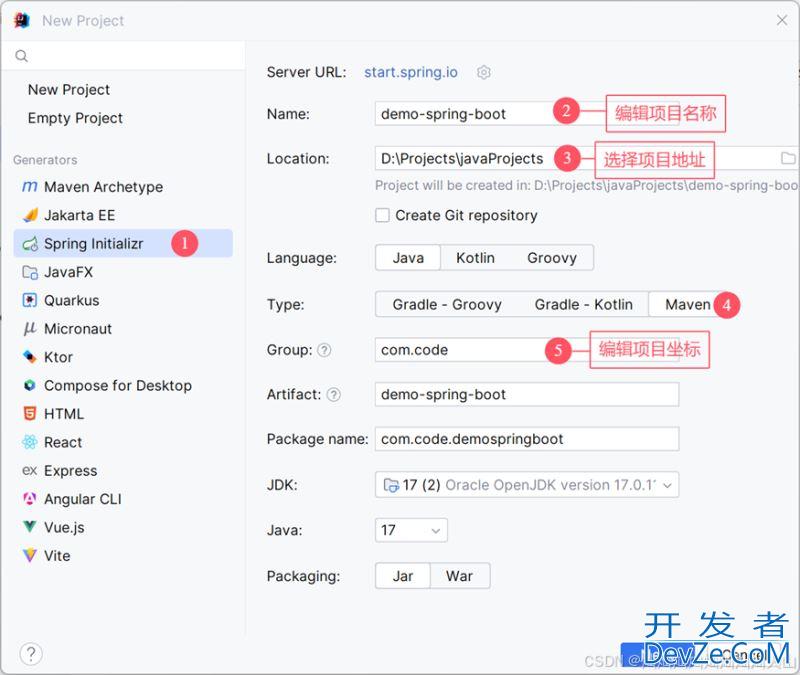Image resolution: width=800 pixels, height=675 pixels.
Task: Open the start.spring.io server link
Action: (411, 72)
